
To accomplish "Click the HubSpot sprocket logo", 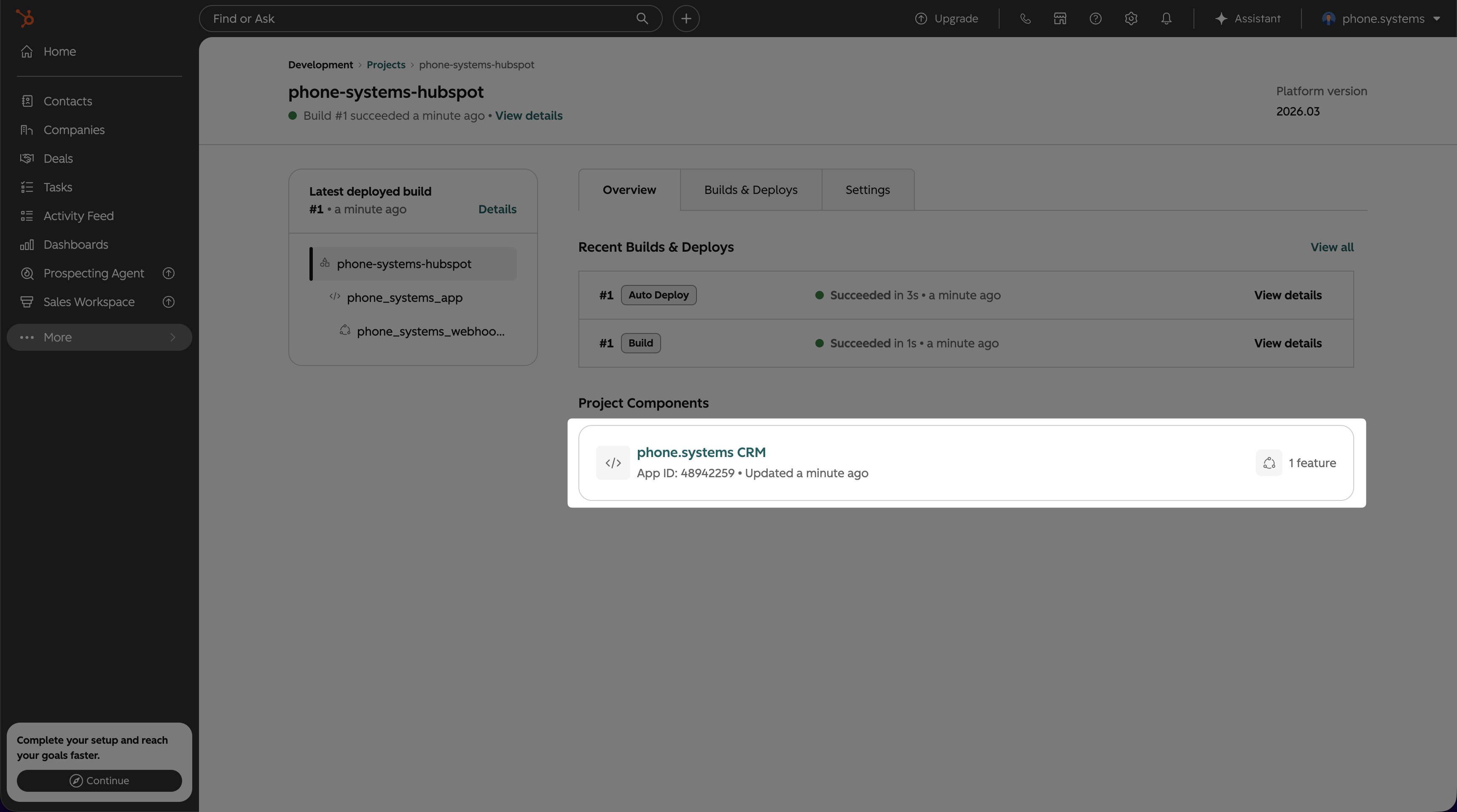I will coord(25,19).
